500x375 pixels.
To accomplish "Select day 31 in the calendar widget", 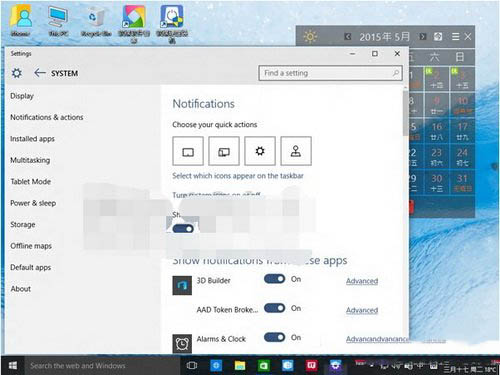I will 462,183.
